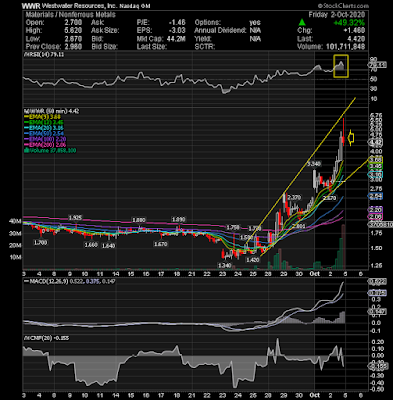Click the 1.420 price annotation on chart
Viewport: 393px width, 400px height.
252,260
